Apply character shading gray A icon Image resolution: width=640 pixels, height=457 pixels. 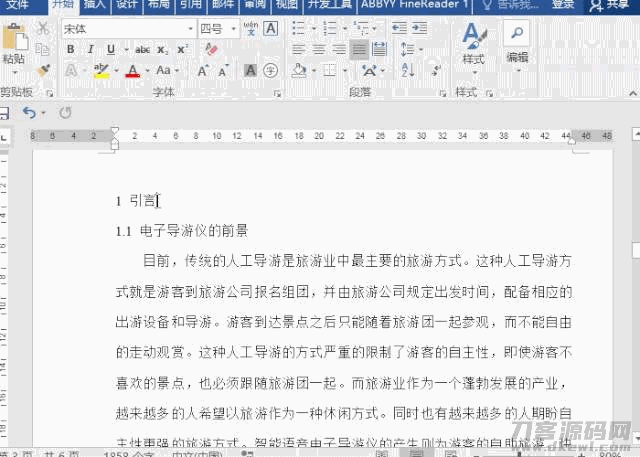coord(250,71)
